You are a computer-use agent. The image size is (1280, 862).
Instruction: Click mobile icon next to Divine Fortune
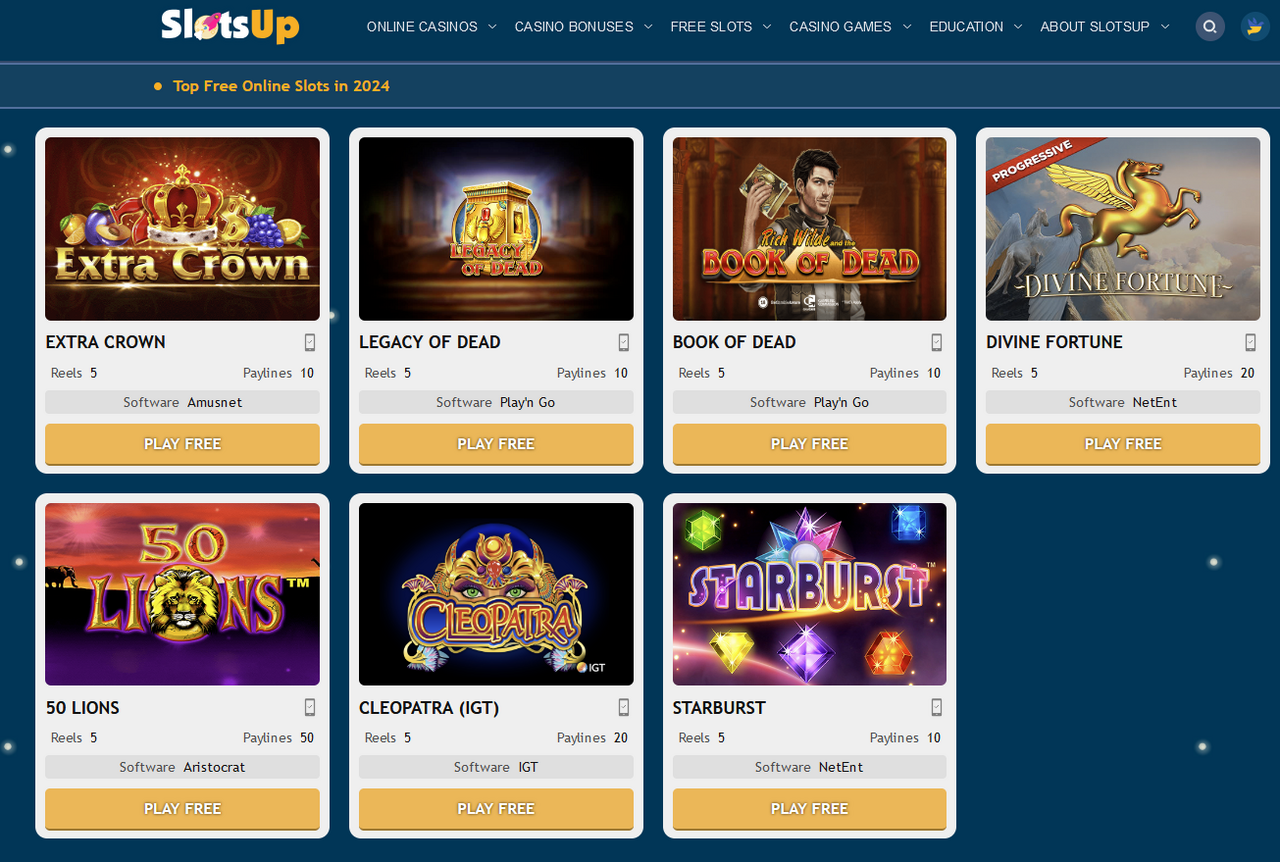coord(1251,342)
